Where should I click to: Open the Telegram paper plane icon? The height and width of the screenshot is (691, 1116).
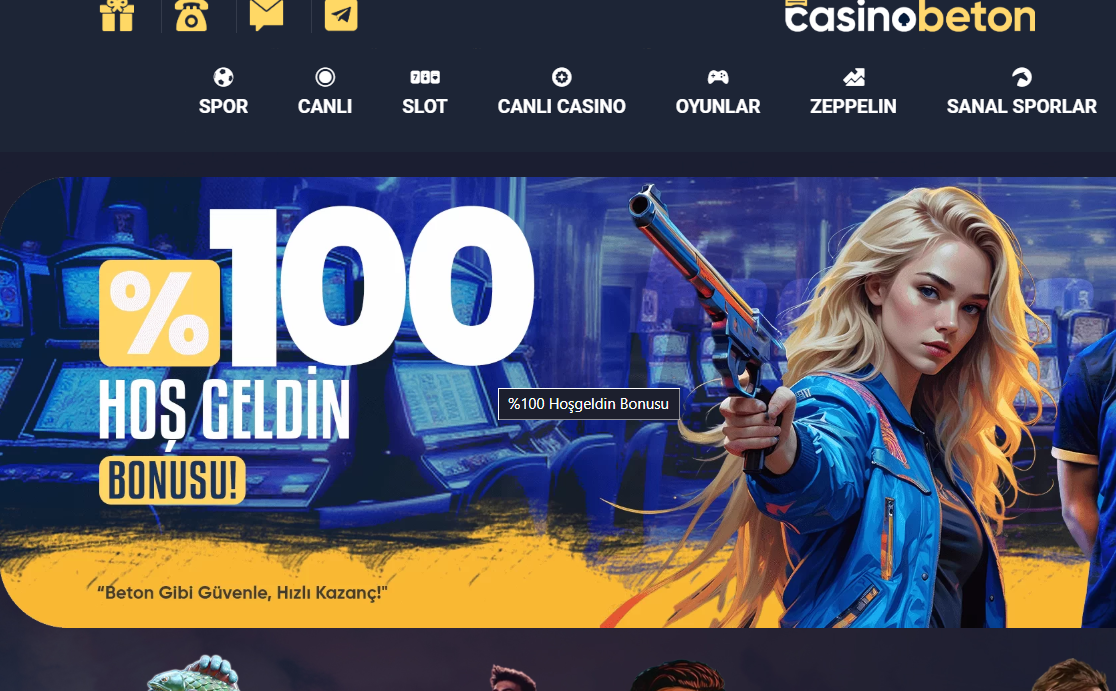coord(341,14)
